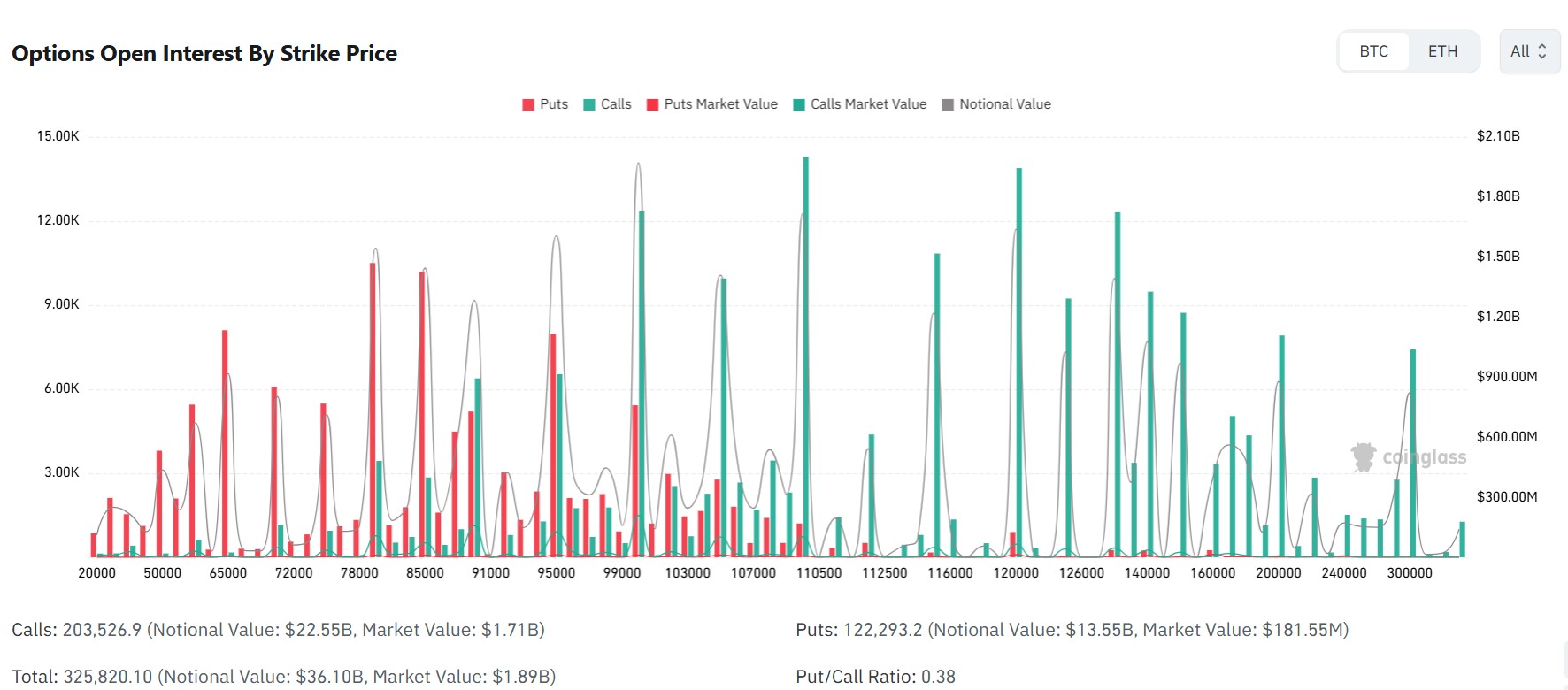This screenshot has width=1568, height=690.
Task: Open the All expiry dropdown
Action: point(1529,51)
